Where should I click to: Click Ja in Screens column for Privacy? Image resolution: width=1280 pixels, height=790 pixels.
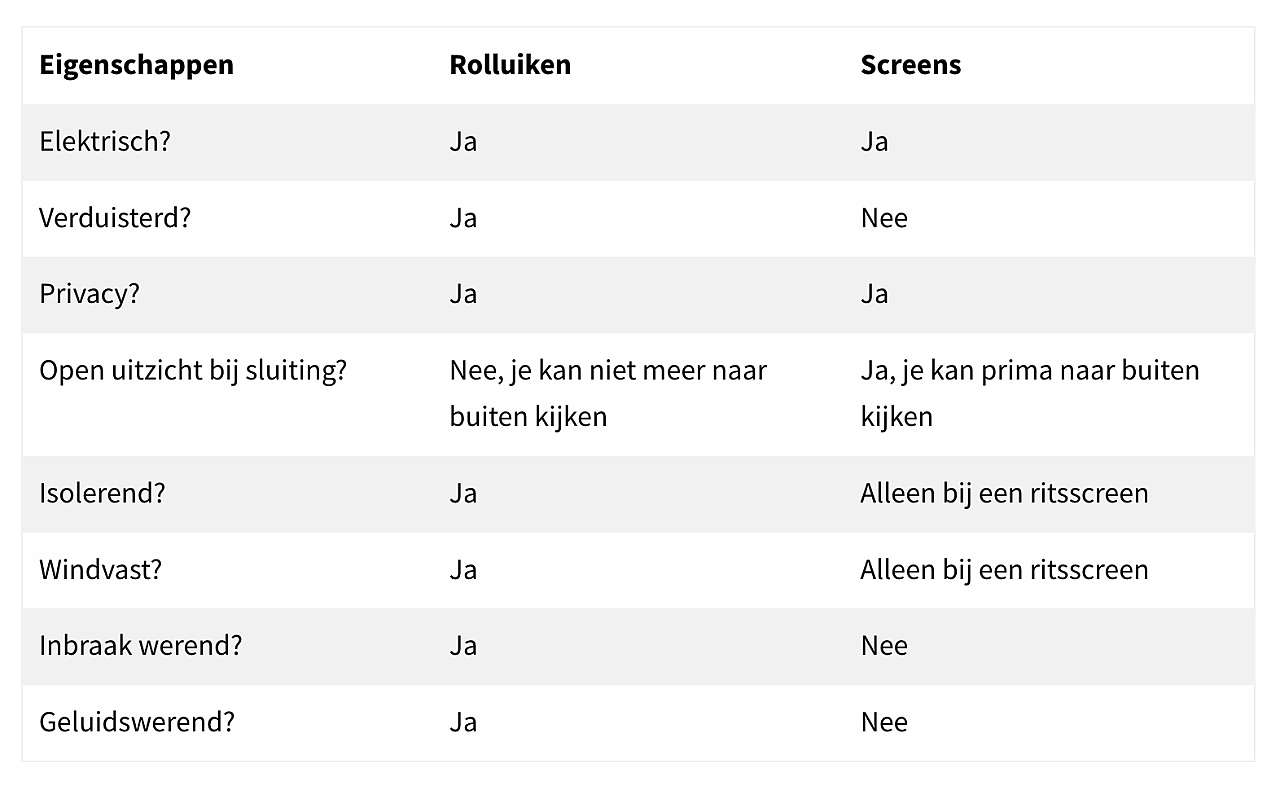pos(874,294)
